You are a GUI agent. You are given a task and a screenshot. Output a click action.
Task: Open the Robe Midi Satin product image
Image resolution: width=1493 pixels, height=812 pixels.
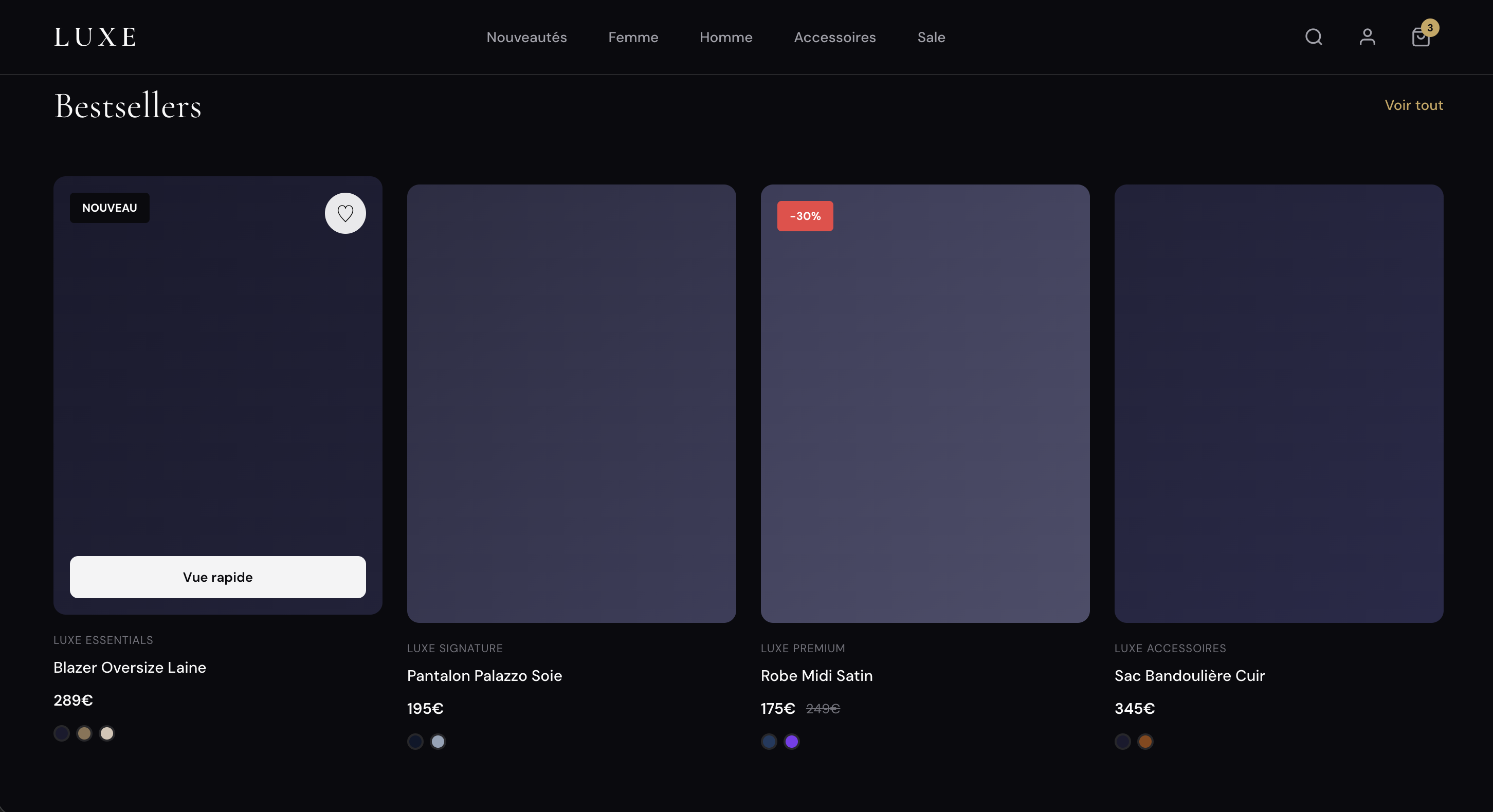925,403
